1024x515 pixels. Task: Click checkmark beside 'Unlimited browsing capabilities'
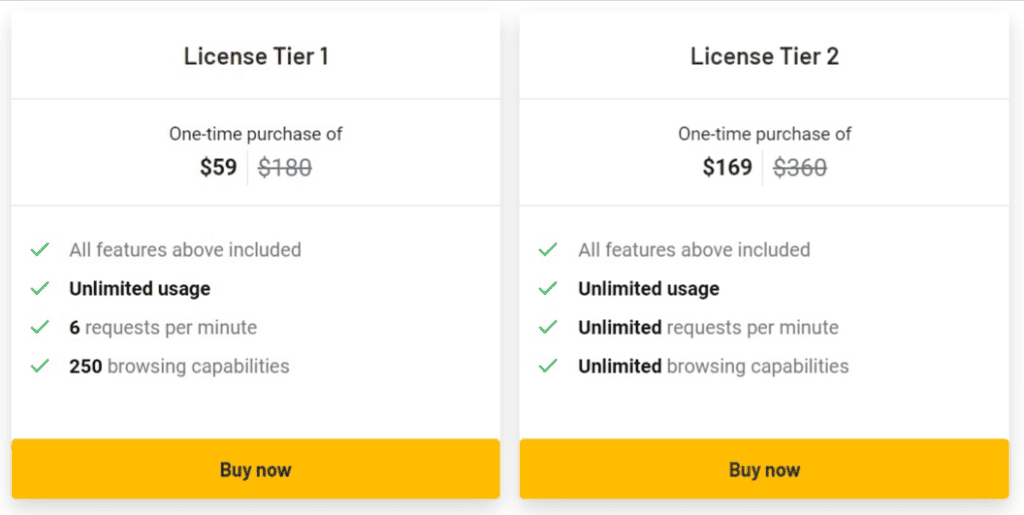click(x=548, y=366)
